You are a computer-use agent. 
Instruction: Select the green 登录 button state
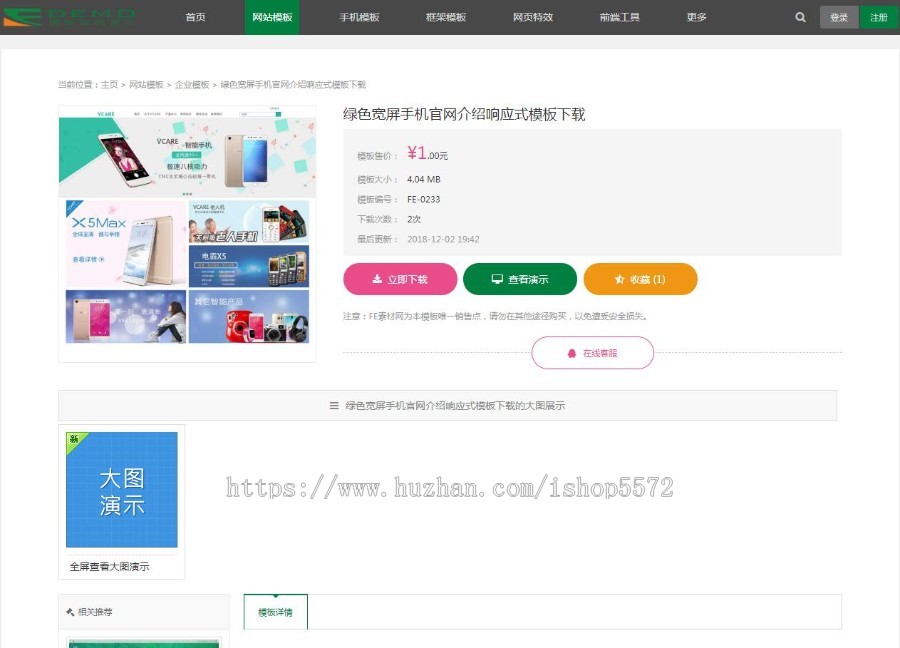click(x=838, y=17)
